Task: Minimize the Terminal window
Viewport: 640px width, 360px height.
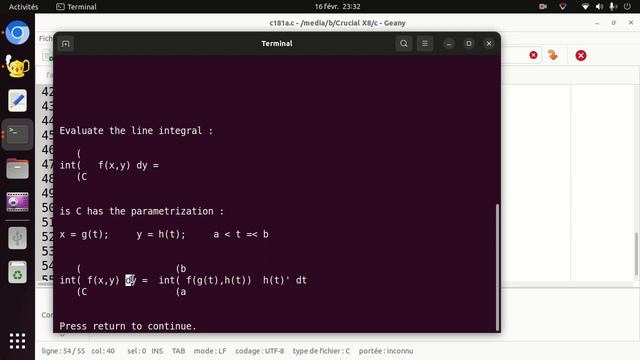Action: 449,44
